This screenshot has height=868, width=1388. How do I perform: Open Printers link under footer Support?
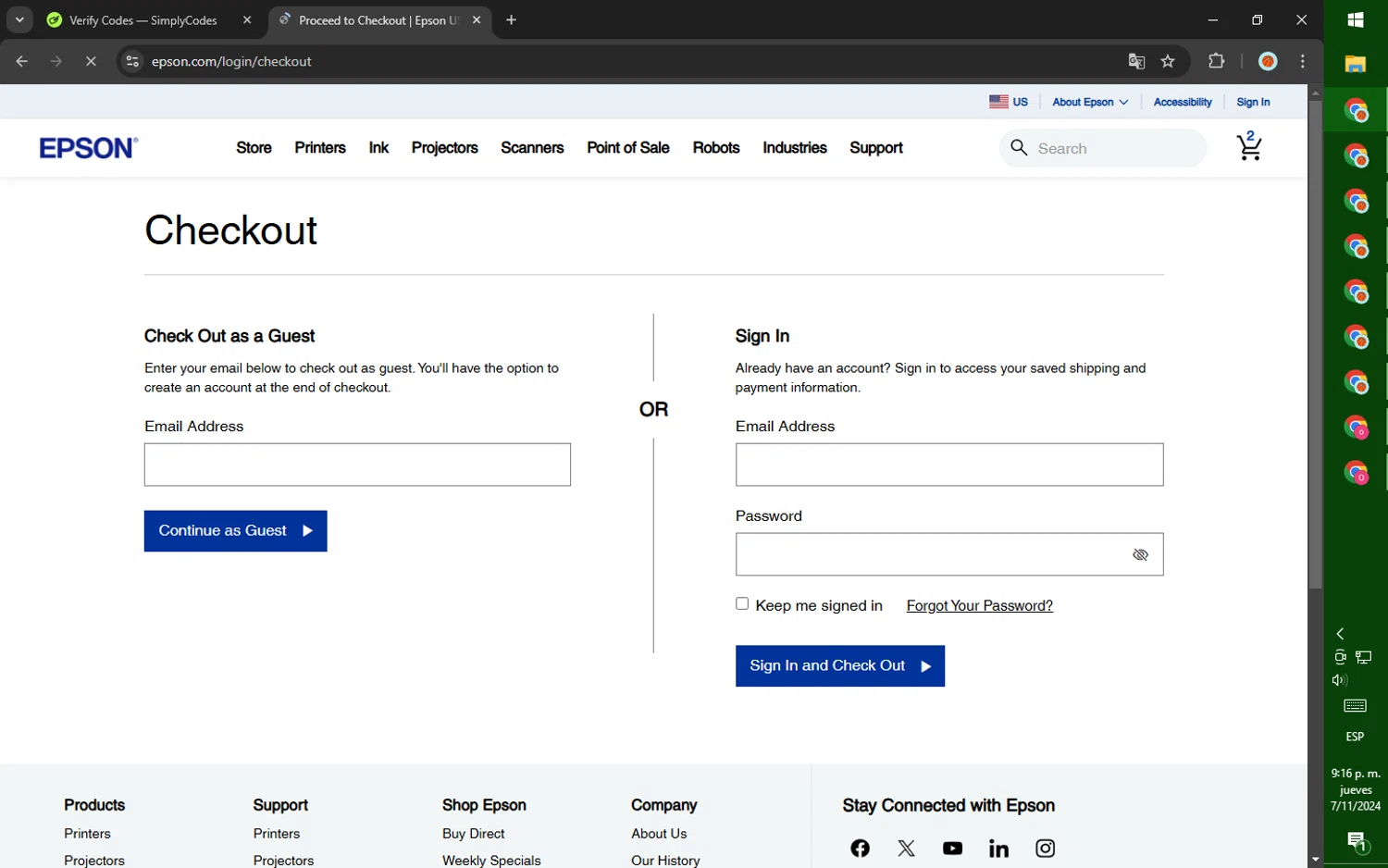277,834
